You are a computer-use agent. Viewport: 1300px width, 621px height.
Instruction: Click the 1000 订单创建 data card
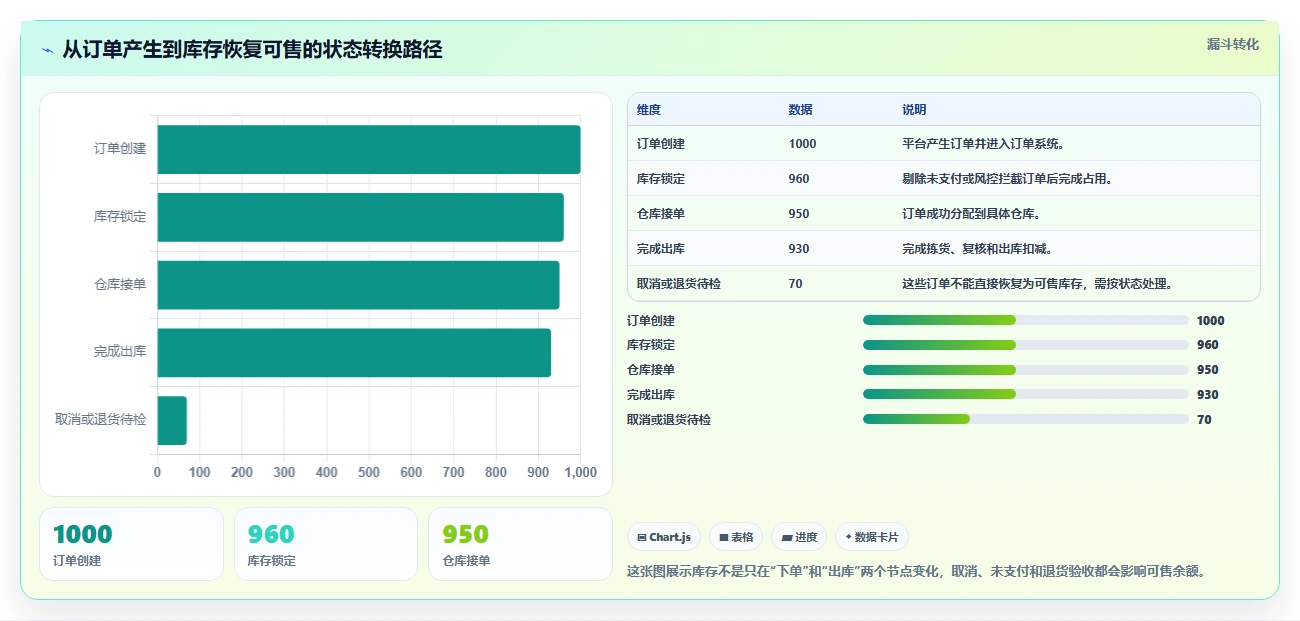(131, 544)
